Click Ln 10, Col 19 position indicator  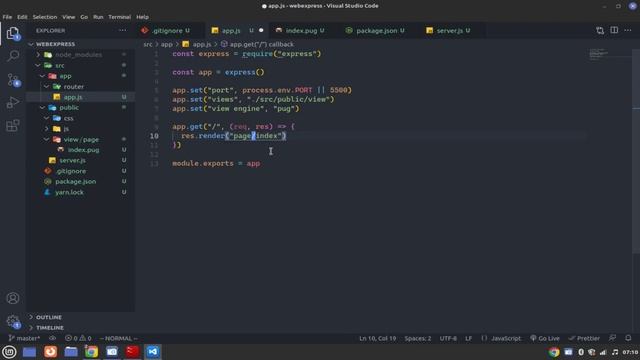[x=378, y=338]
